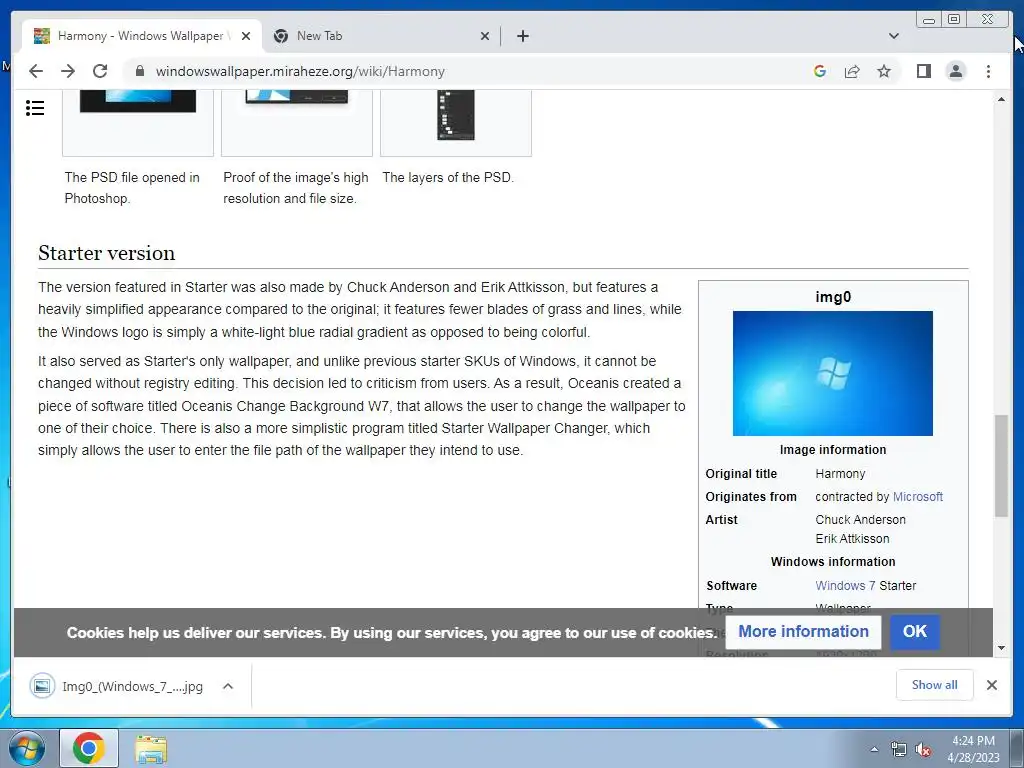
Task: Open the downloaded Img0 jpg file
Action: point(118,686)
